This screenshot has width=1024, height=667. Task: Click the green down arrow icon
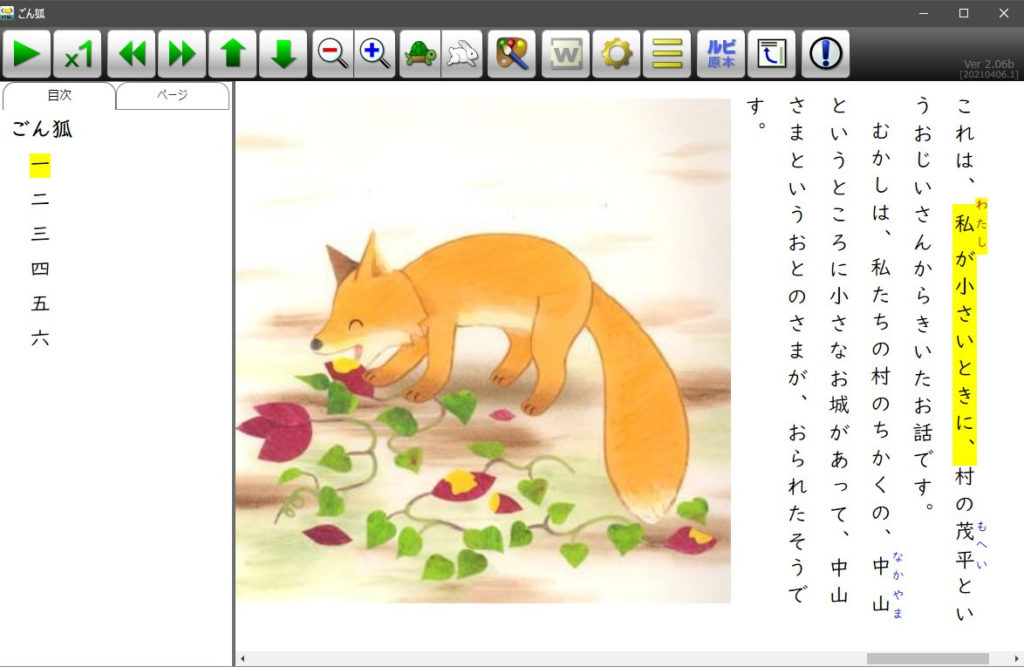[283, 54]
